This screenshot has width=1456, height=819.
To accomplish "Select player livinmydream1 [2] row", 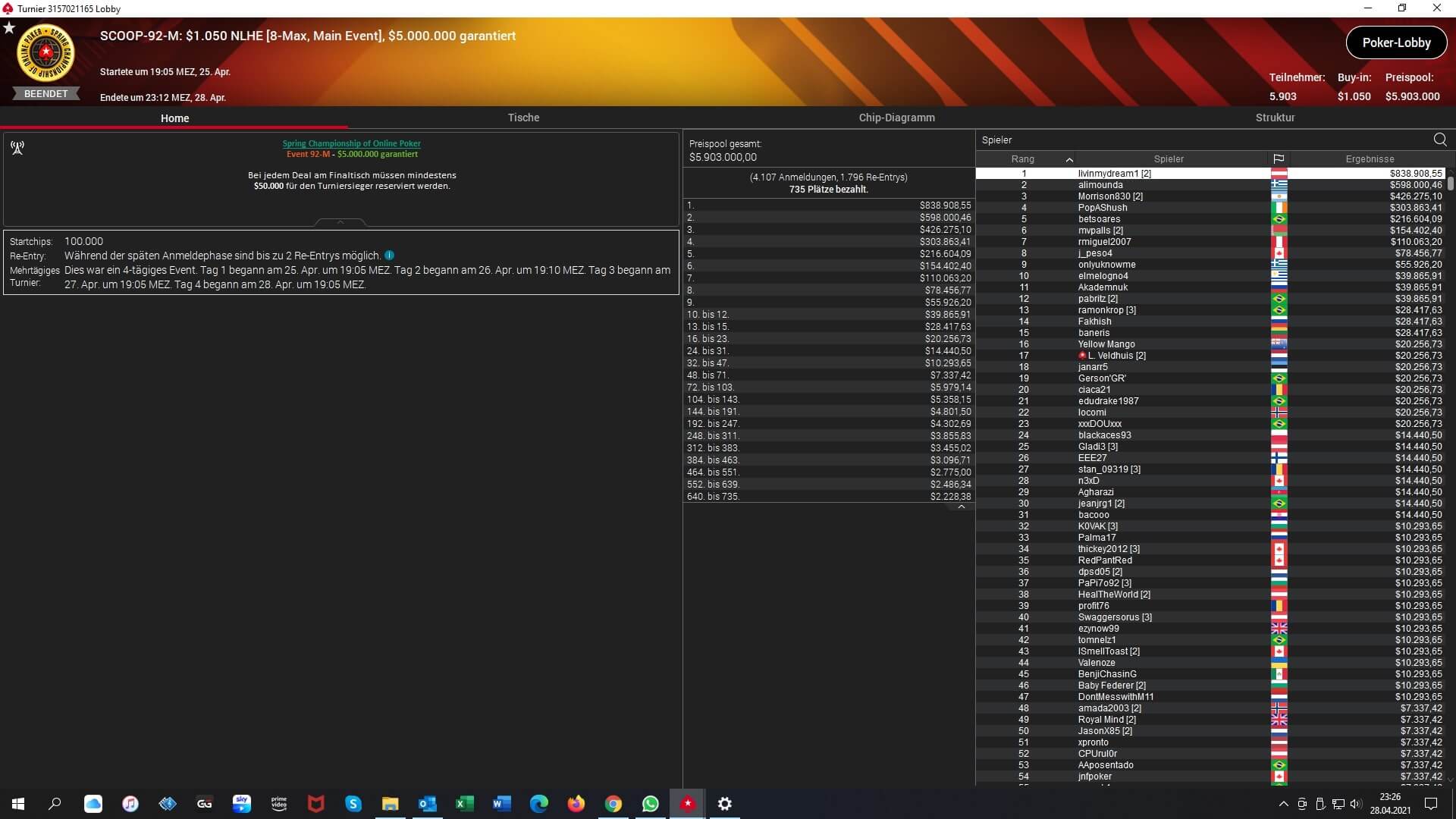I will [1210, 174].
